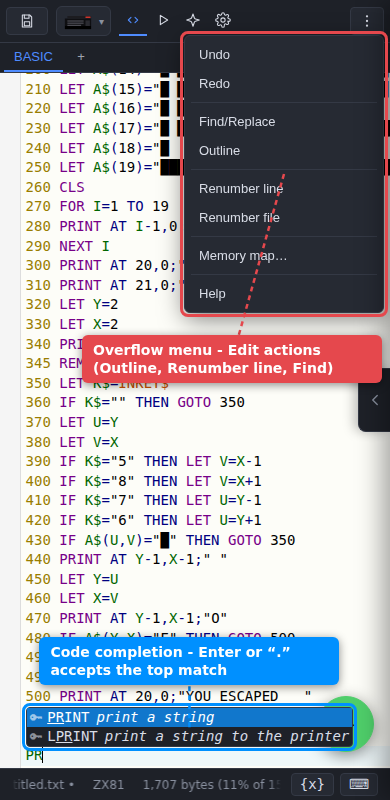
Task: Accept the PRINT completion suggestion
Action: click(189, 717)
